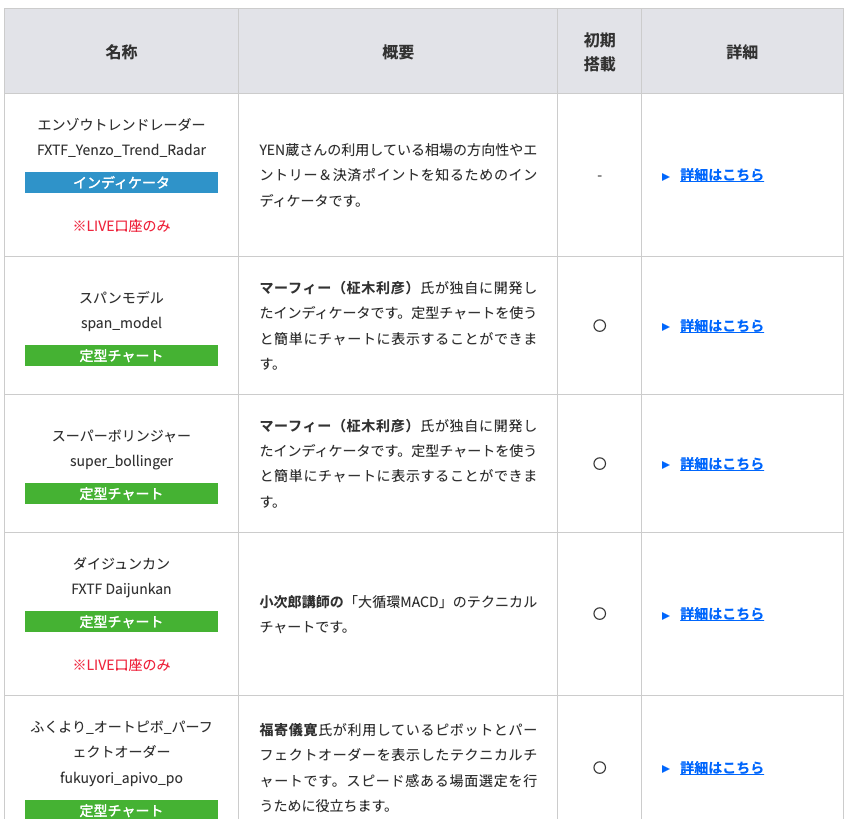
Task: Click the 概要 column header
Action: (x=397, y=52)
